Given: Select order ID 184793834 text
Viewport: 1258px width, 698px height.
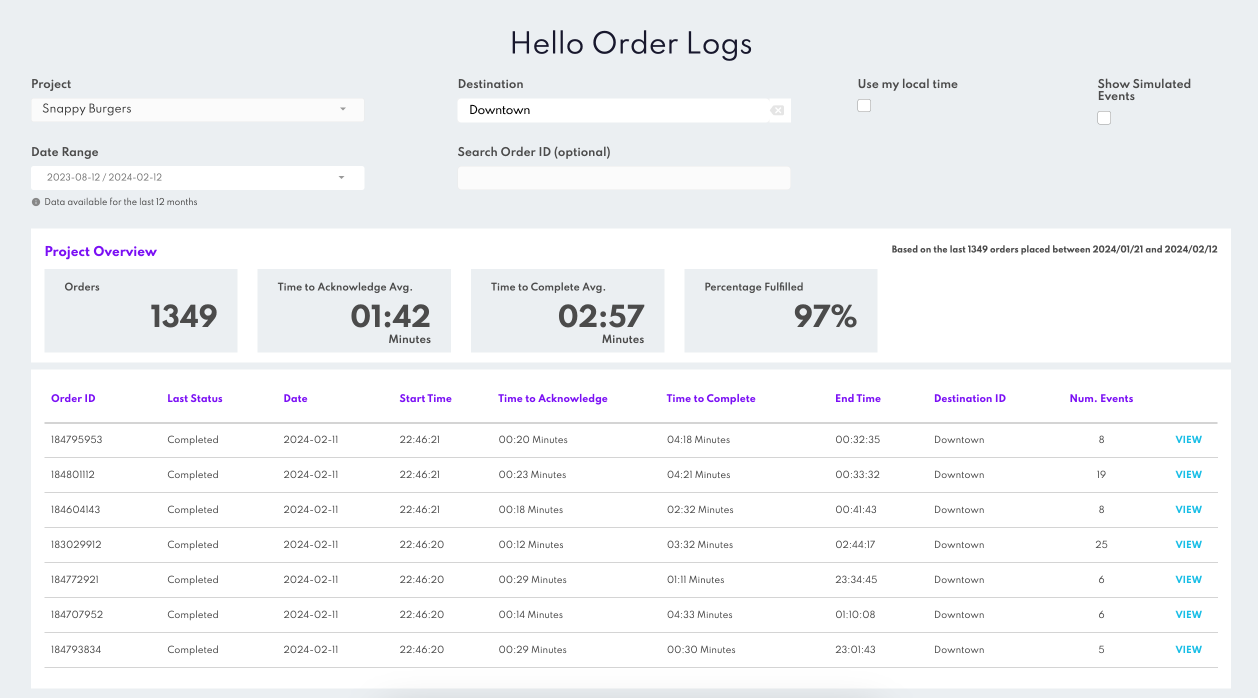Looking at the screenshot, I should (76, 650).
